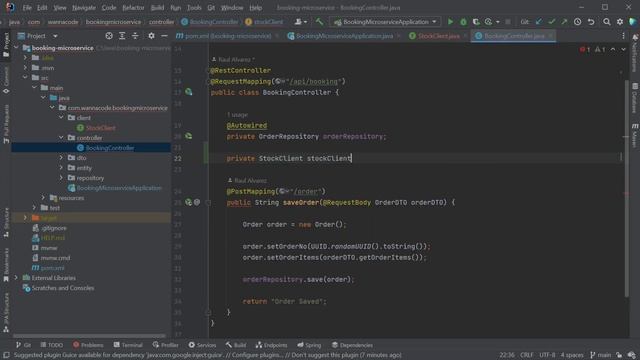
Task: Click the error indicator in editor top-right
Action: pyautogui.click(x=584, y=49)
